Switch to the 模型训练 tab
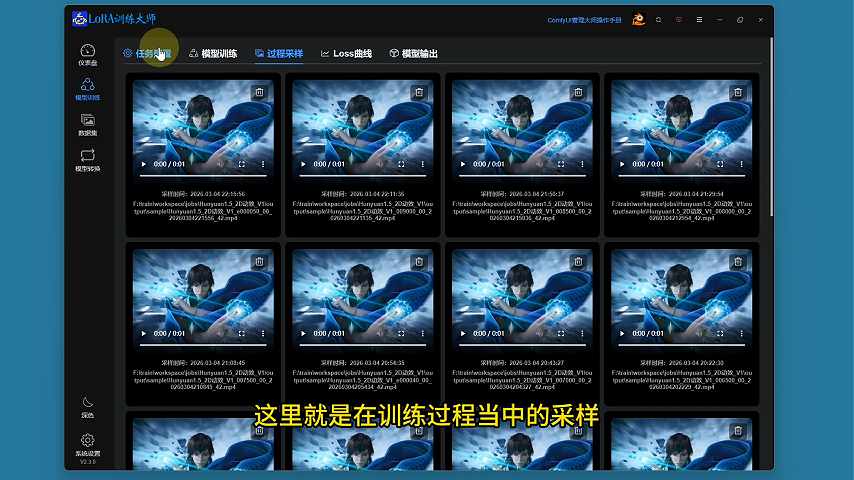Viewport: 854px width, 480px height. pyautogui.click(x=213, y=53)
